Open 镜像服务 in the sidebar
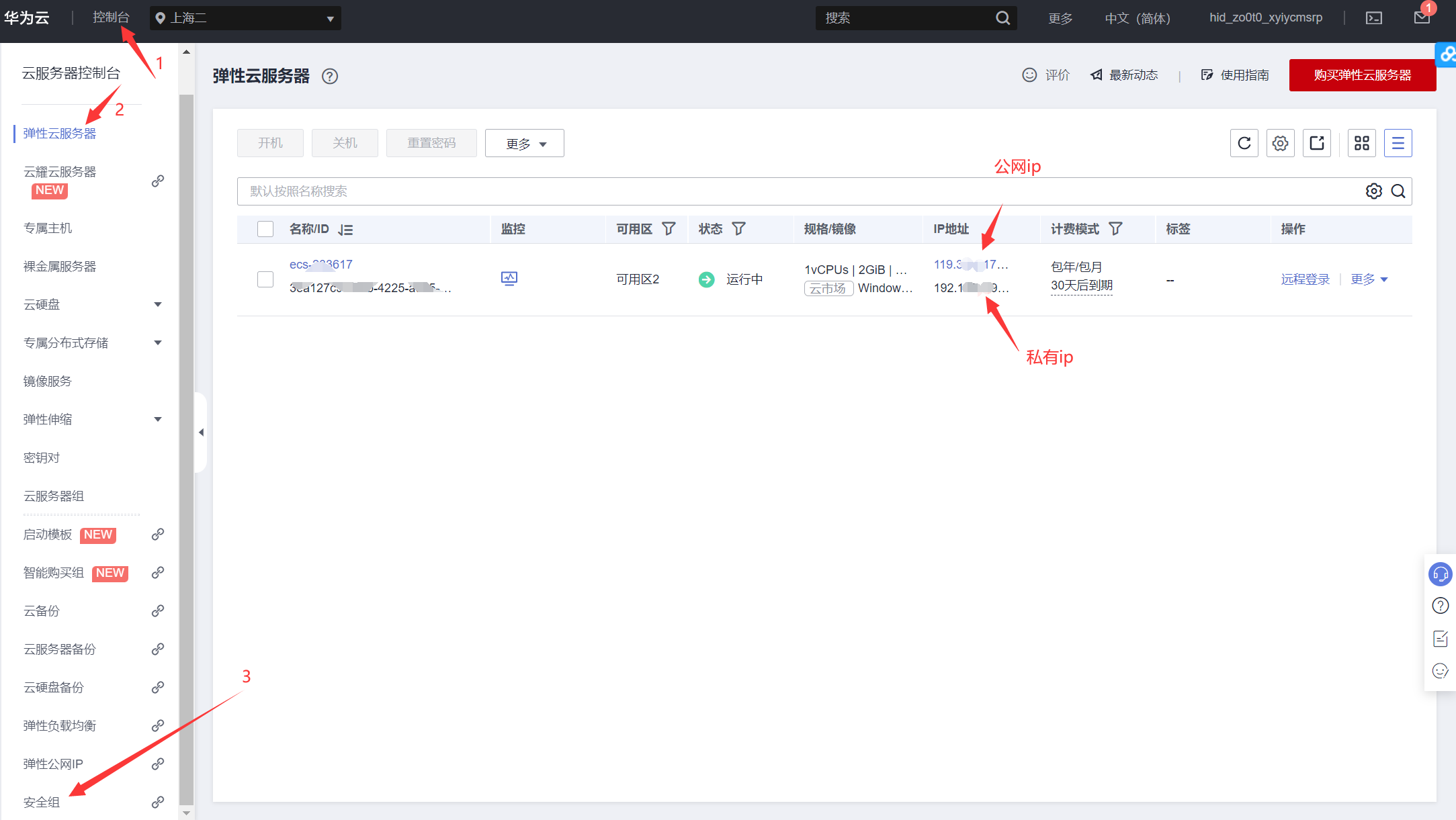This screenshot has height=820, width=1456. pyautogui.click(x=47, y=381)
